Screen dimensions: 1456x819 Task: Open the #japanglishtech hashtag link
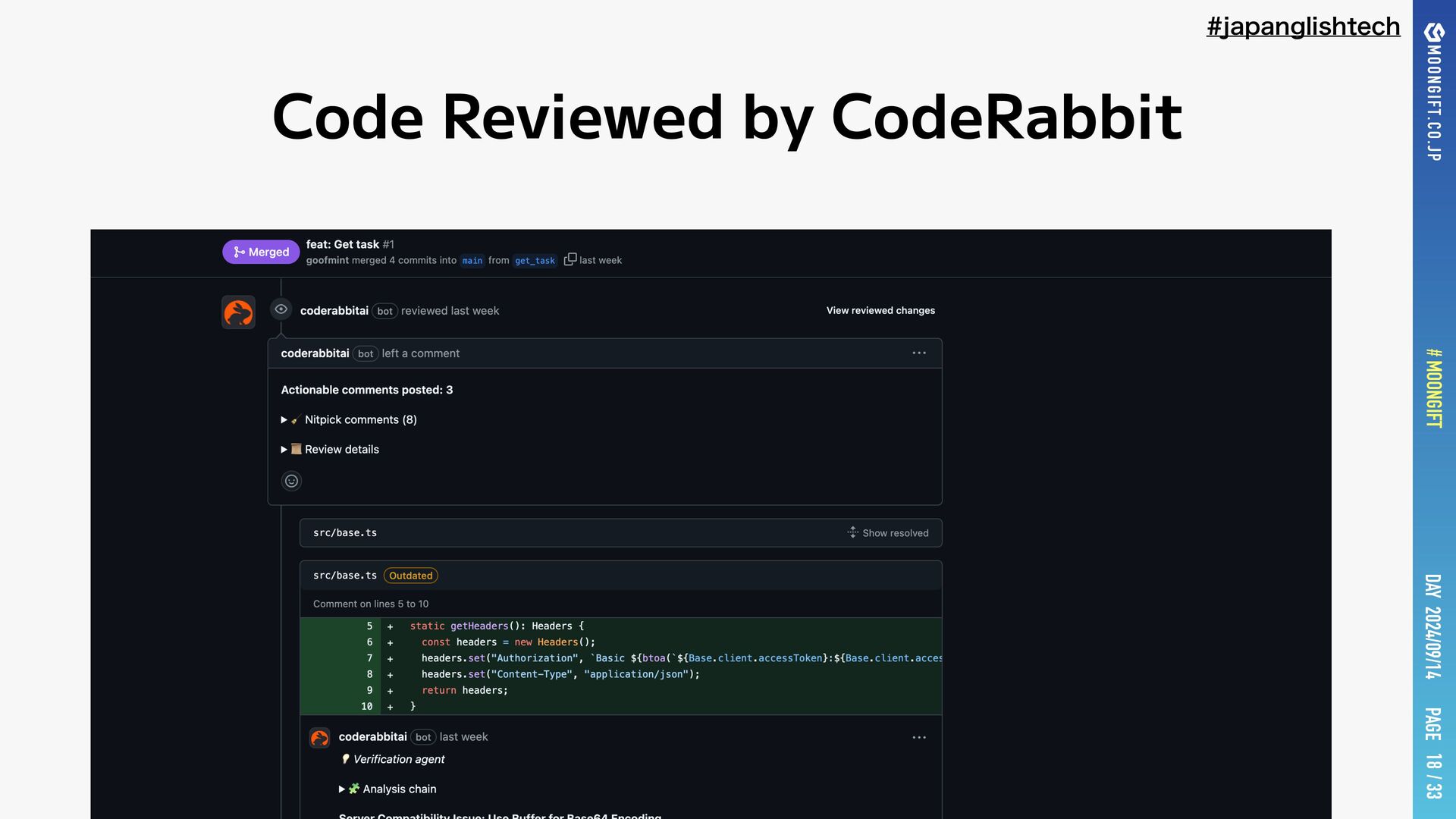[1303, 27]
